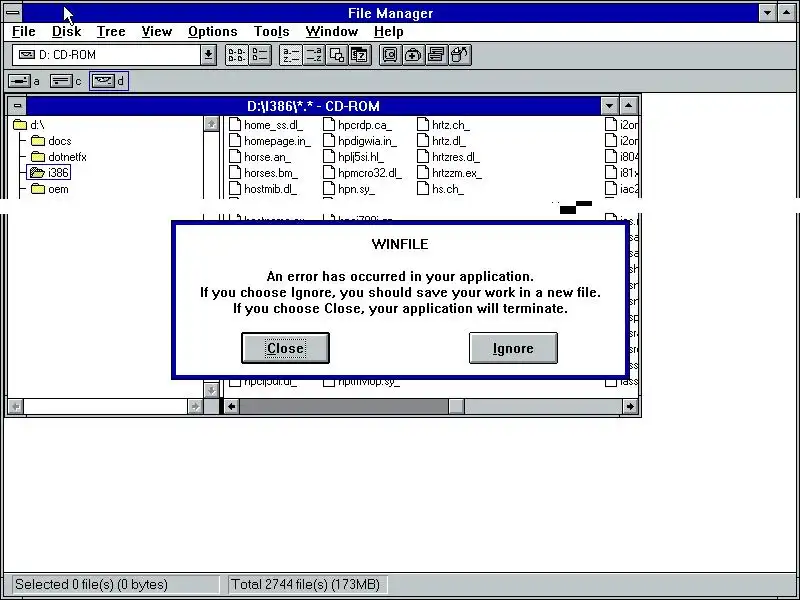Select file hplj5si.hl_

(354, 157)
